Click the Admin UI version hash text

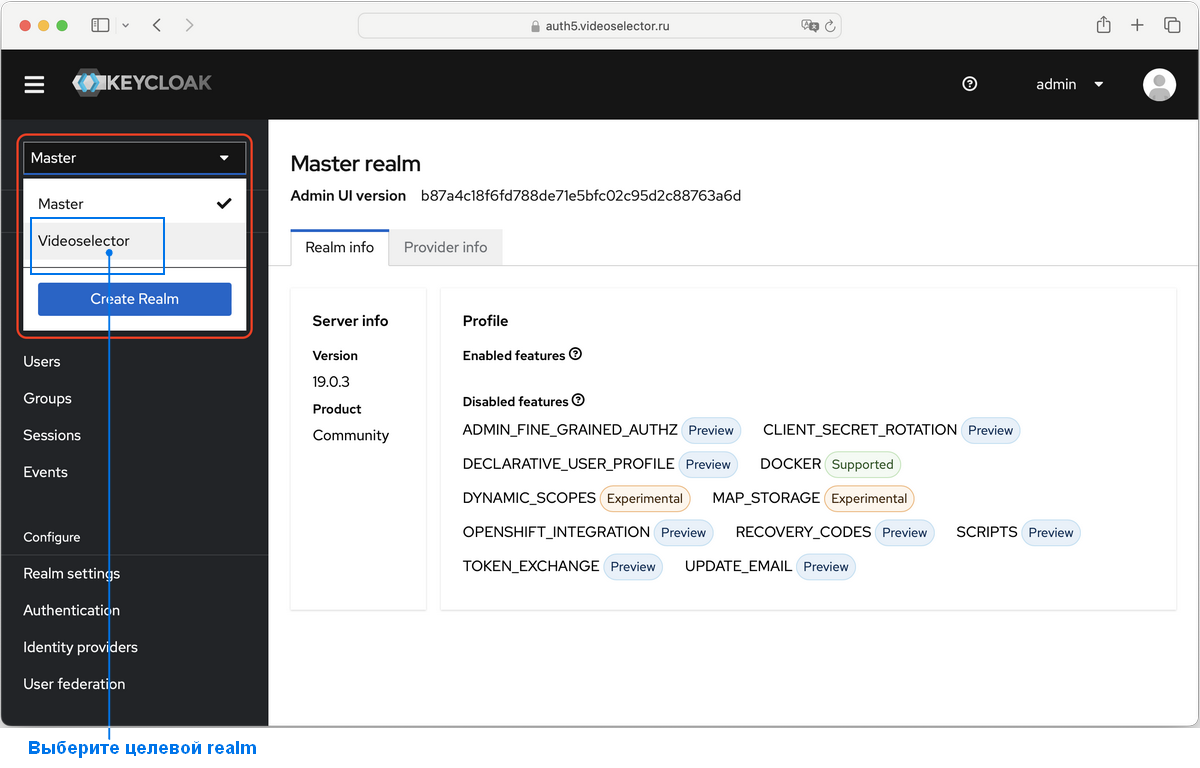pyautogui.click(x=581, y=196)
